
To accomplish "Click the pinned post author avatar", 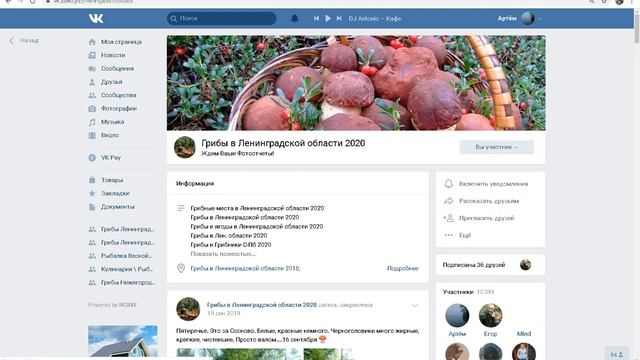I will [x=188, y=309].
